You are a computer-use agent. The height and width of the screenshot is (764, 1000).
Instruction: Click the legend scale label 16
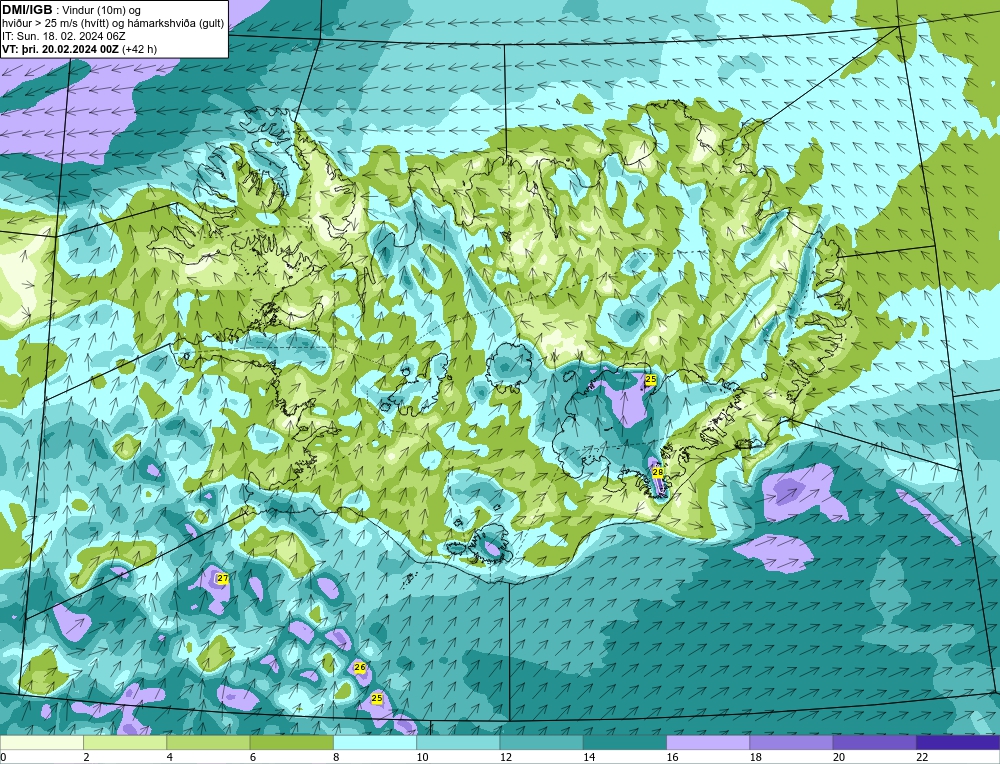click(x=672, y=757)
